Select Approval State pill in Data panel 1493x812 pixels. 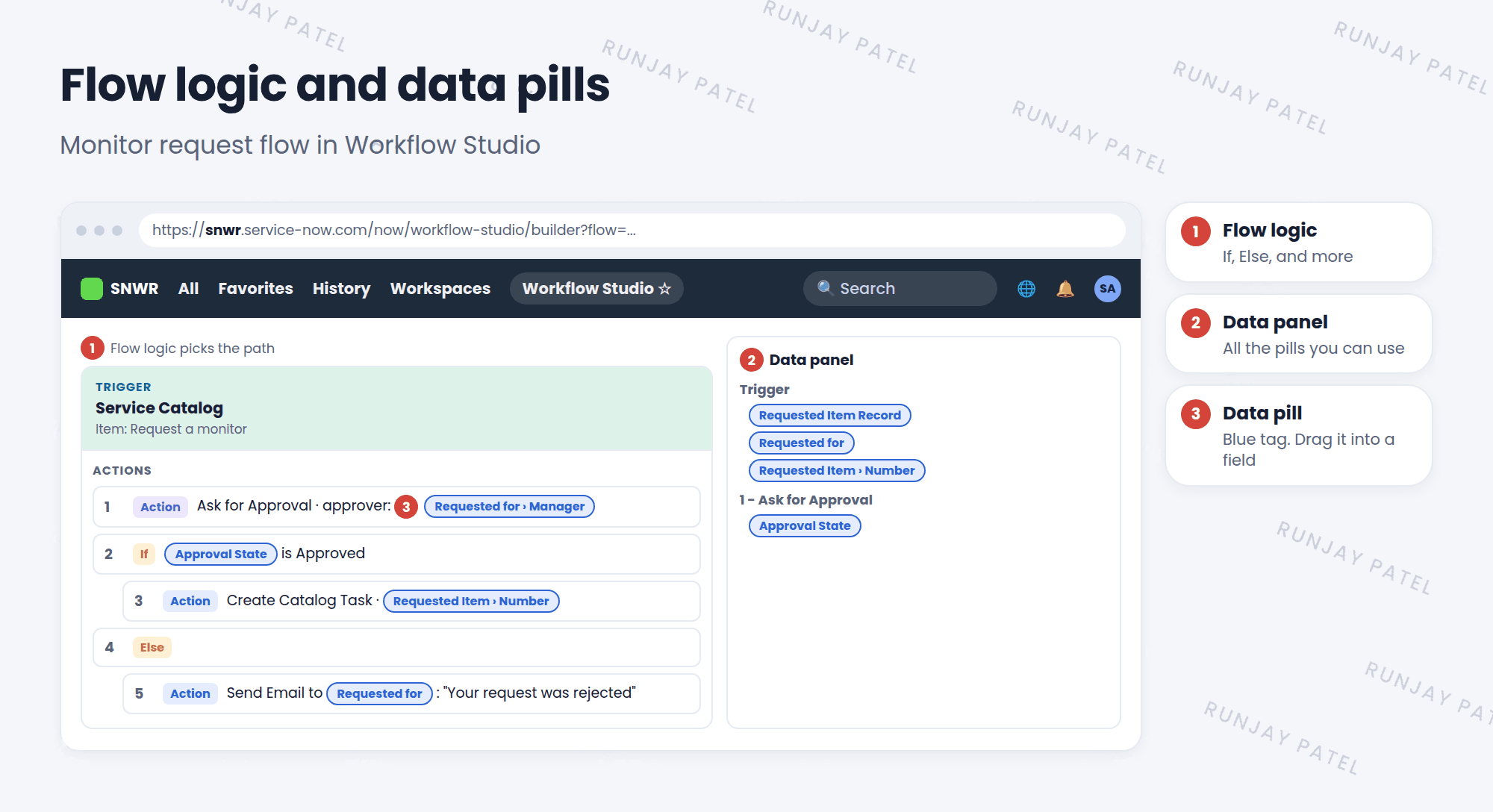tap(804, 525)
